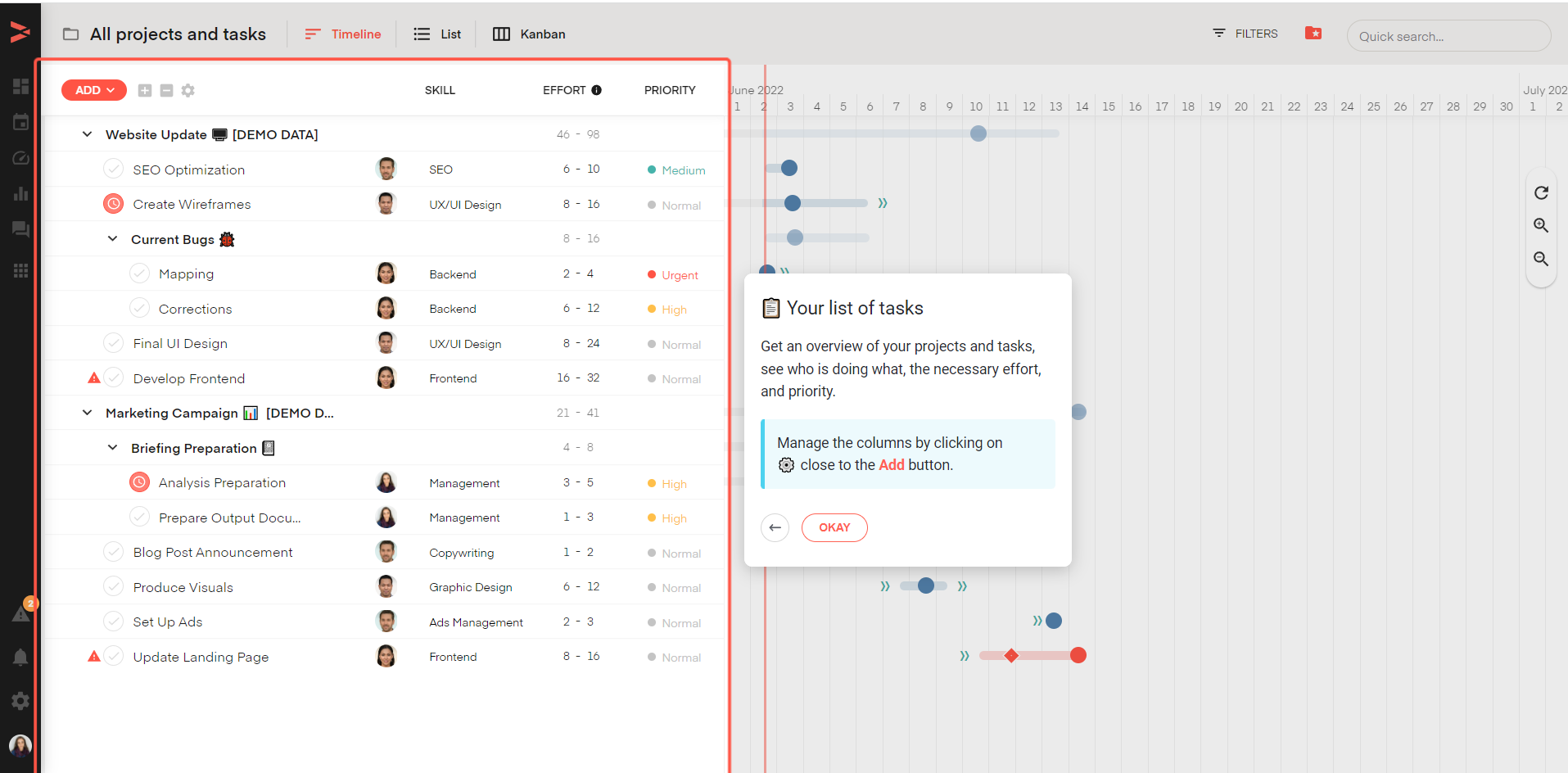Image resolution: width=1568 pixels, height=773 pixels.
Task: Mark the Mapping task as complete
Action: (x=139, y=273)
